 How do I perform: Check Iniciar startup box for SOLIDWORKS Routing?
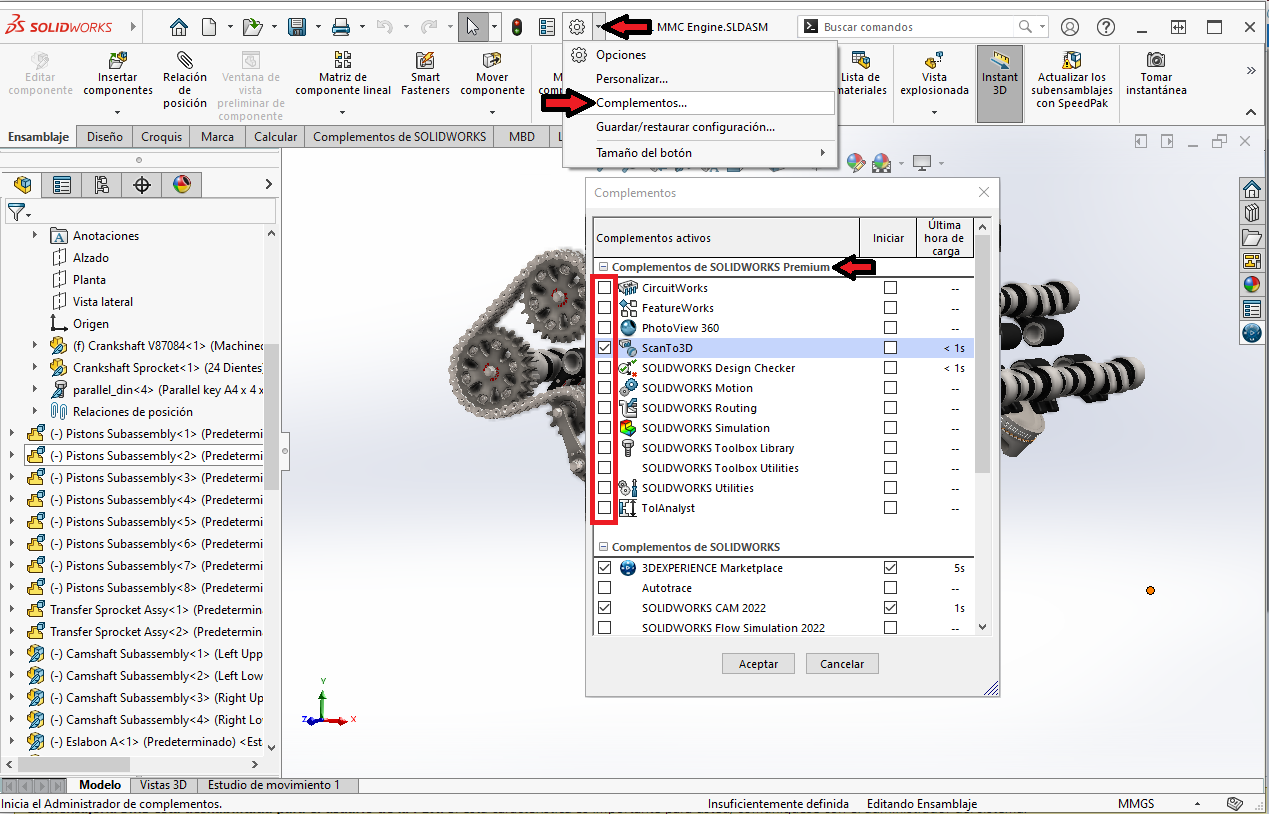(x=890, y=408)
